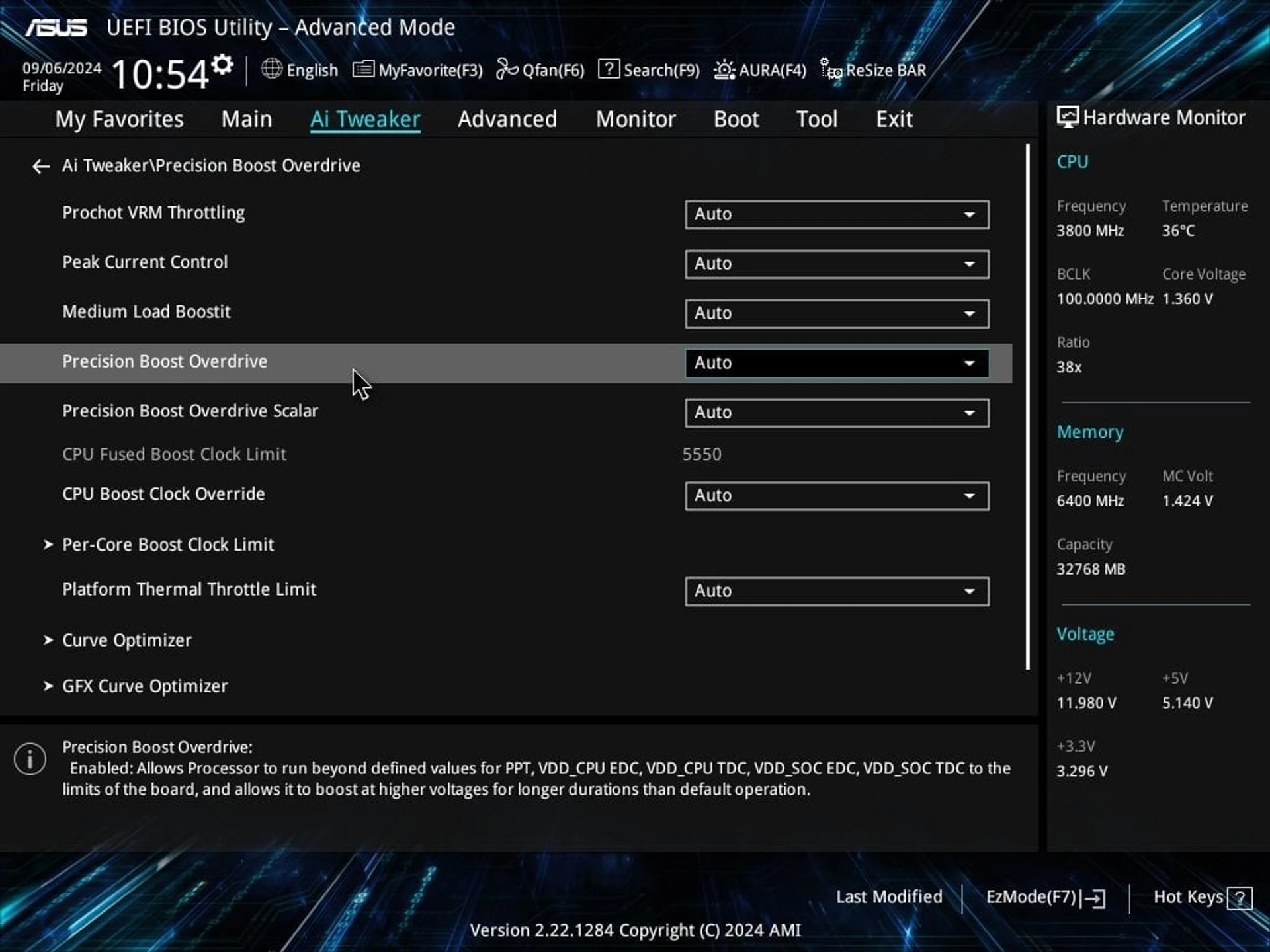Click the back arrow beside Ai Tweaker path
The image size is (1270, 952).
point(41,166)
